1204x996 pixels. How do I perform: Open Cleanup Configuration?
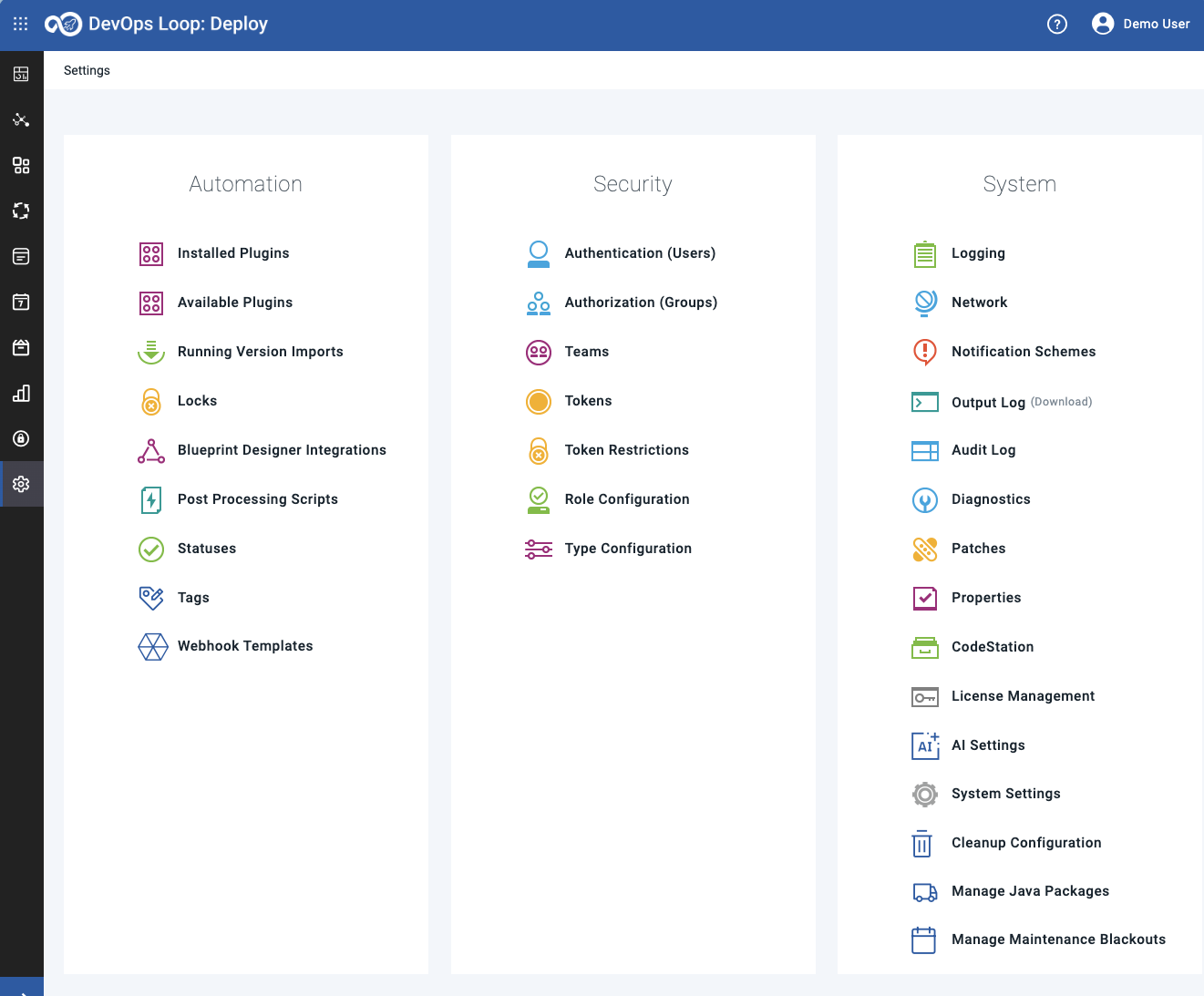pos(1026,842)
